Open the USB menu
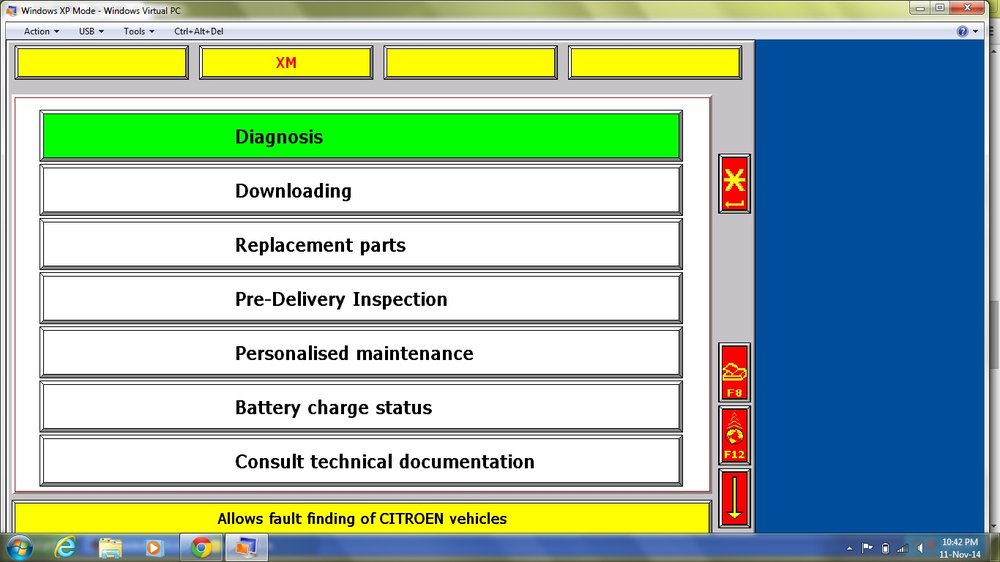 tap(91, 31)
